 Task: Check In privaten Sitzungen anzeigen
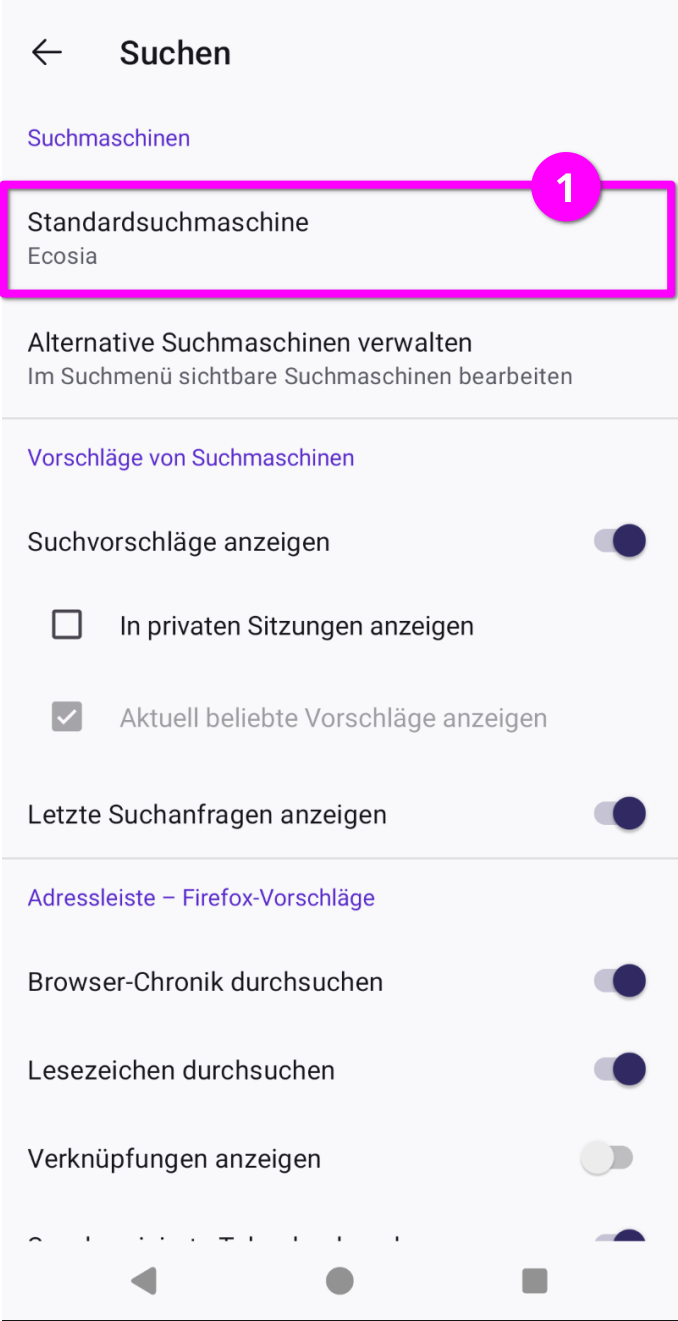[x=67, y=624]
